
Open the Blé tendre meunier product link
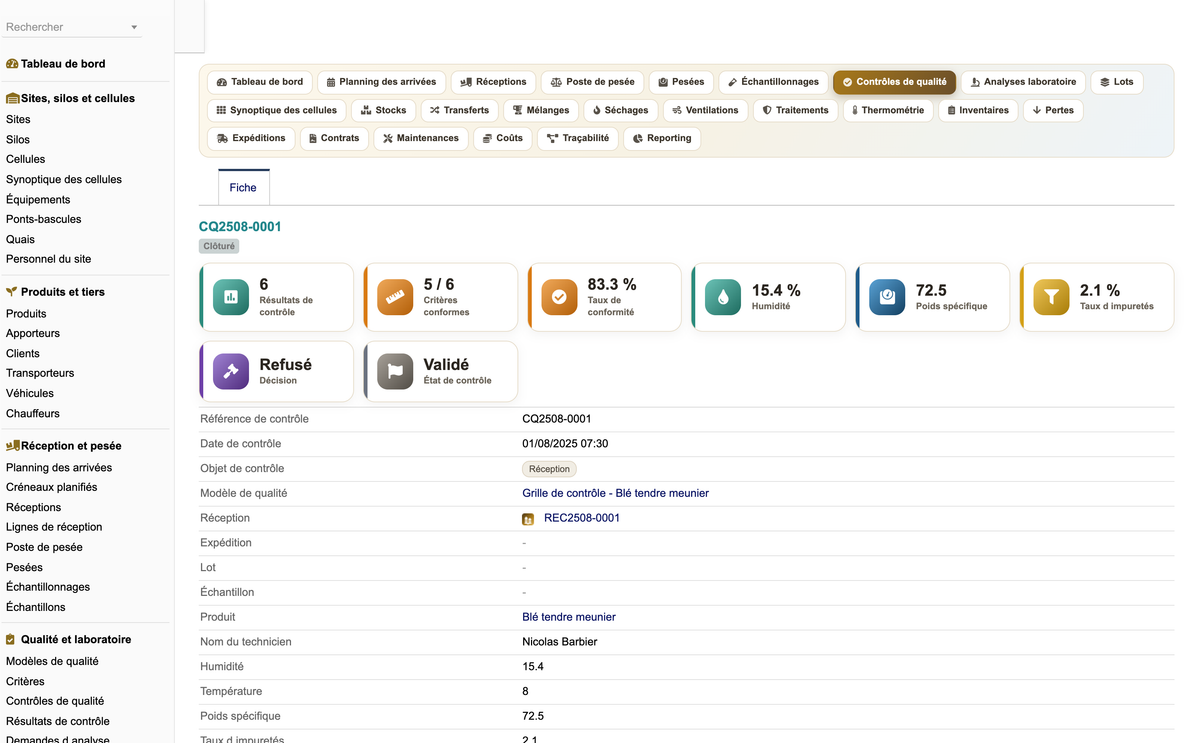[569, 617]
